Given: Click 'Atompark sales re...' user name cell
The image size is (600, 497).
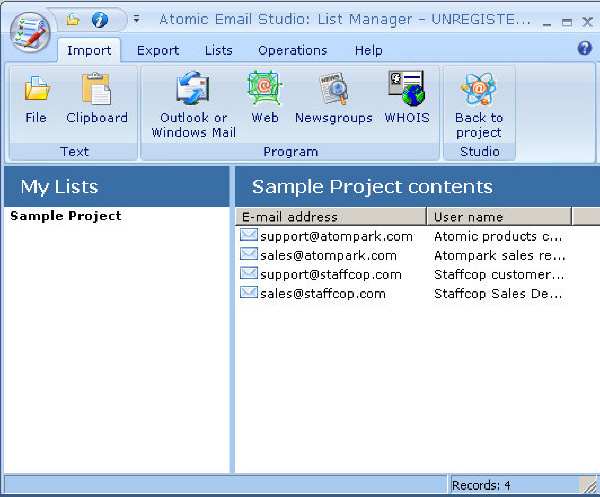Looking at the screenshot, I should click(x=499, y=256).
